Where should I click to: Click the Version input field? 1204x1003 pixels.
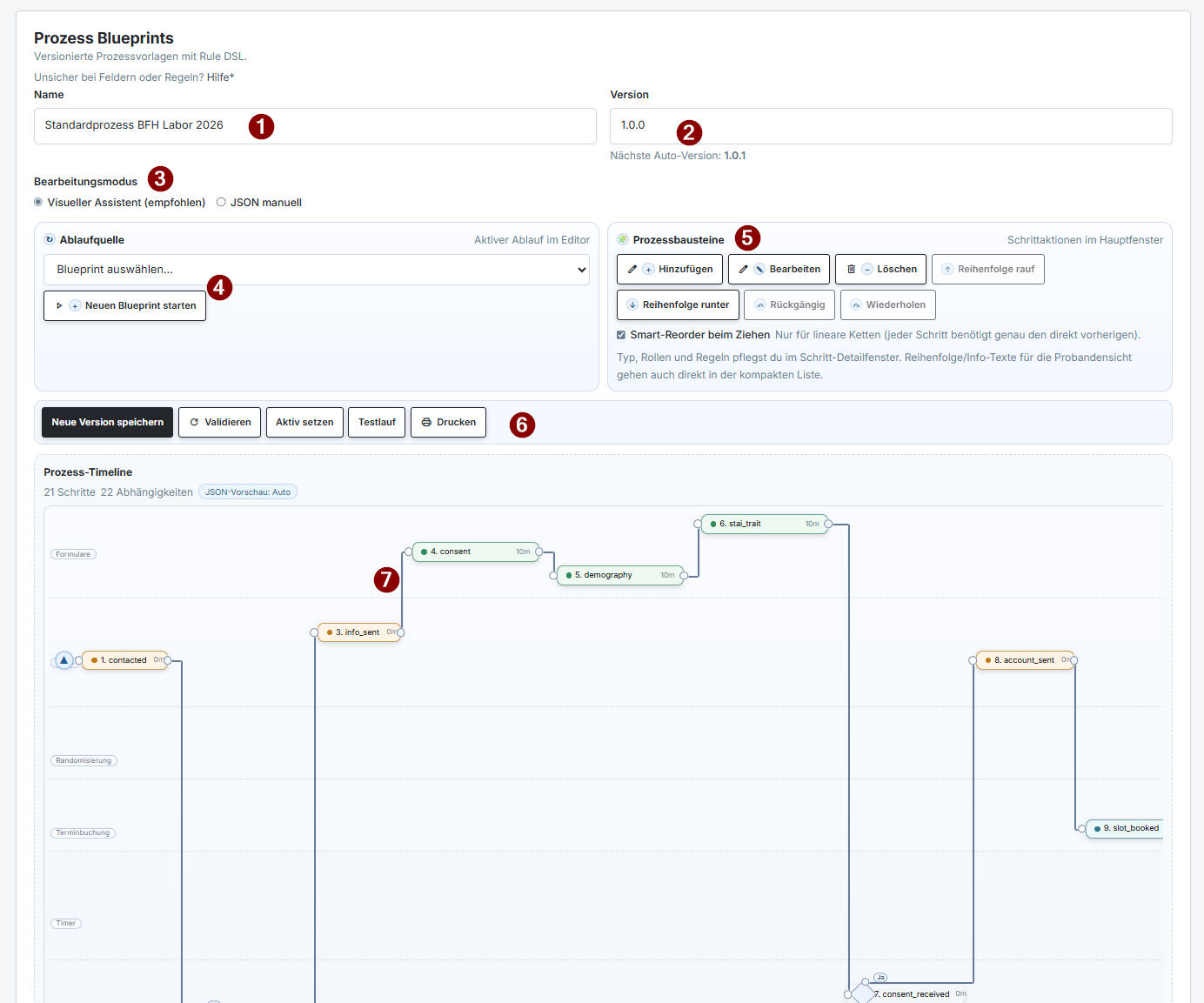pos(891,126)
